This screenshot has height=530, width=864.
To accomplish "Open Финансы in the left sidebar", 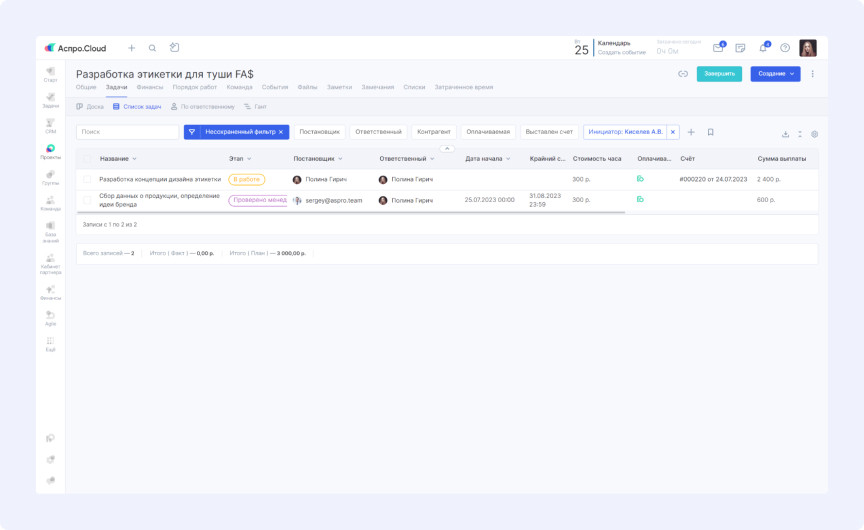I will coord(50,292).
